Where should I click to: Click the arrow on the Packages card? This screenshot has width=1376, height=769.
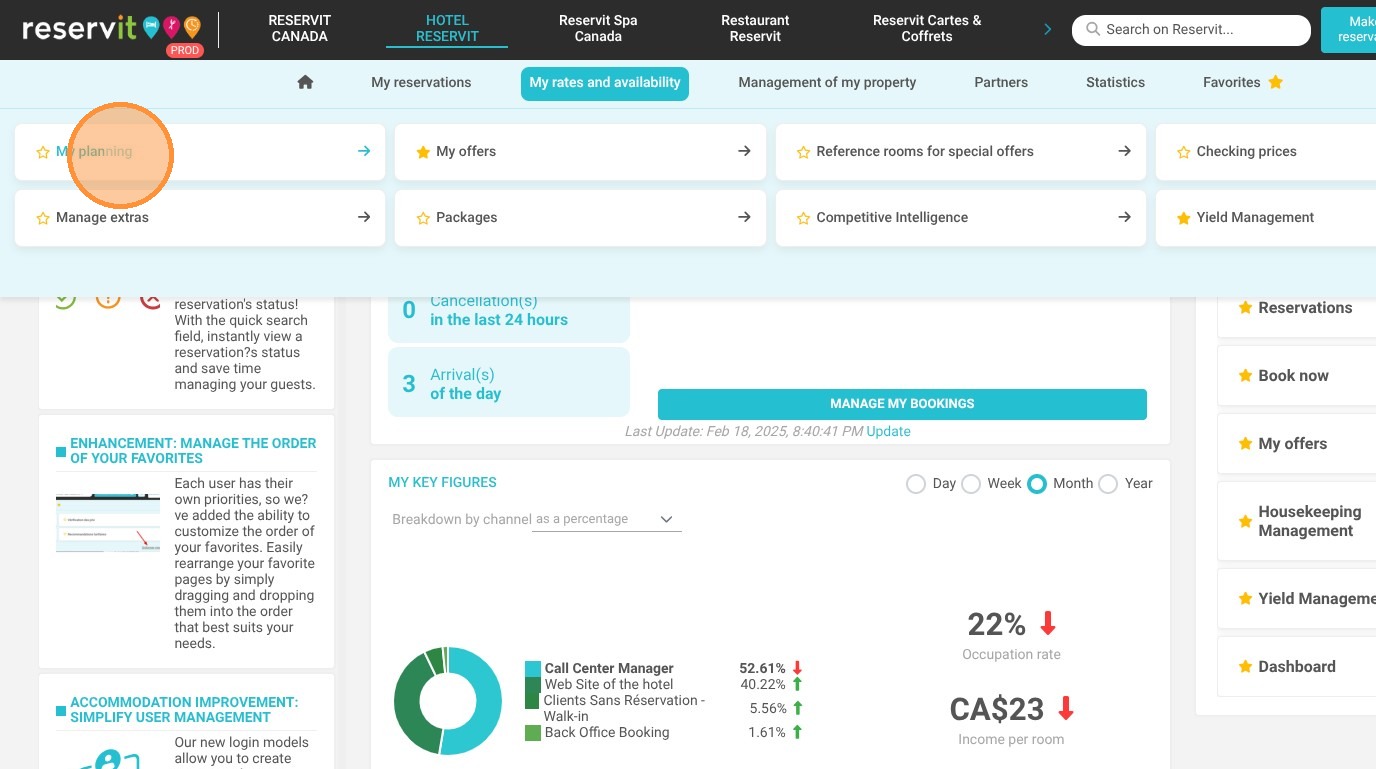point(744,217)
